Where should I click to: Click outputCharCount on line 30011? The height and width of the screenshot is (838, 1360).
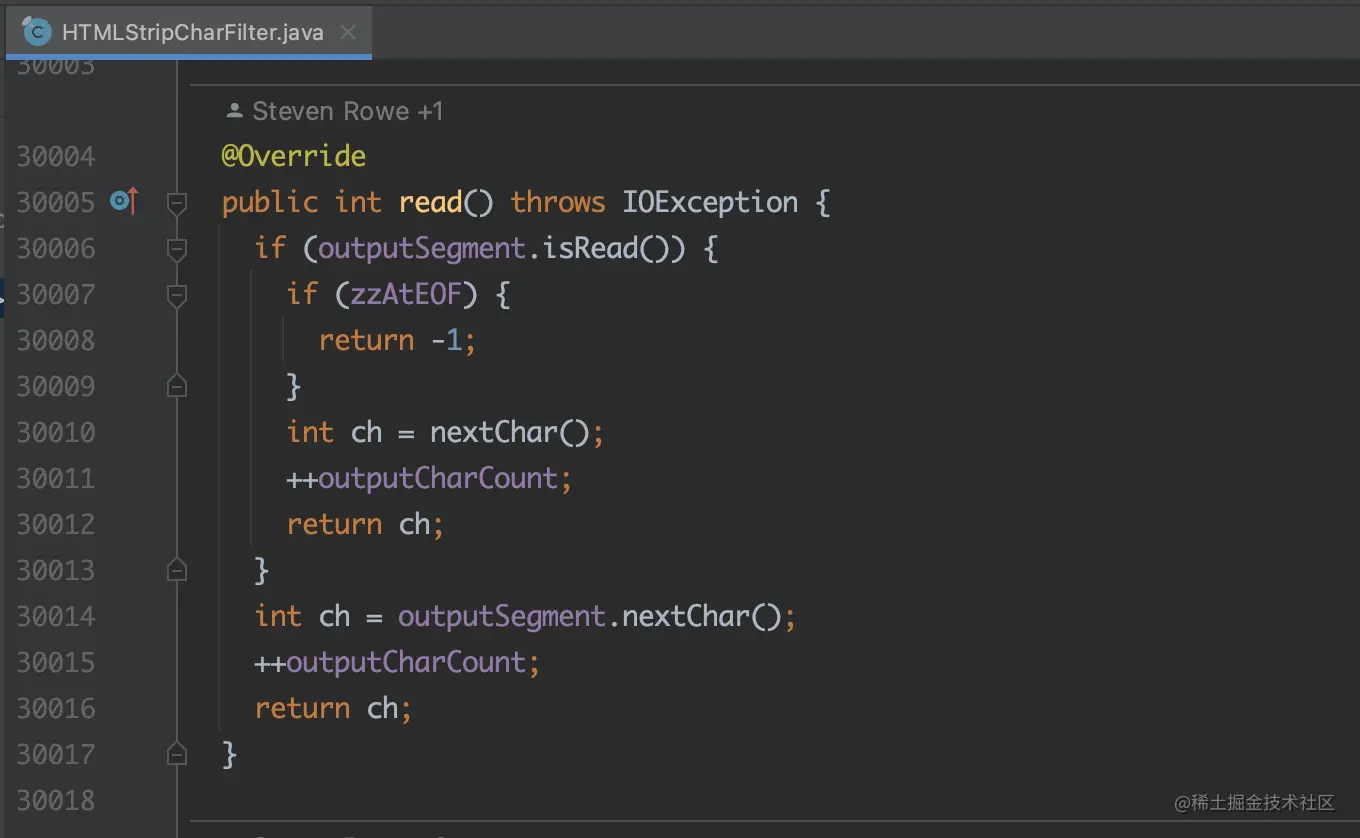(438, 478)
